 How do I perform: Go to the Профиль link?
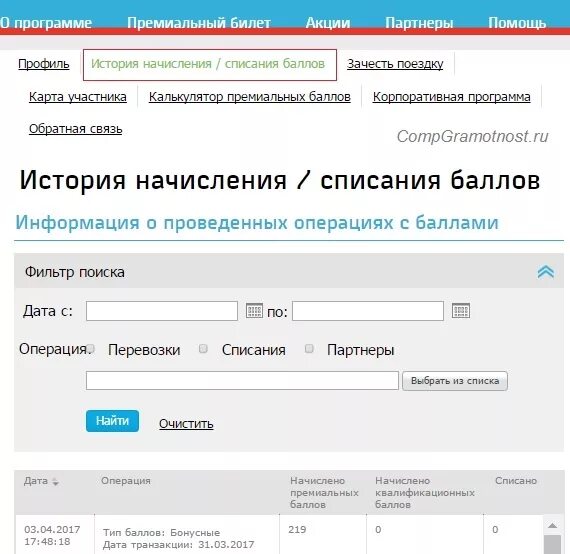pos(44,64)
